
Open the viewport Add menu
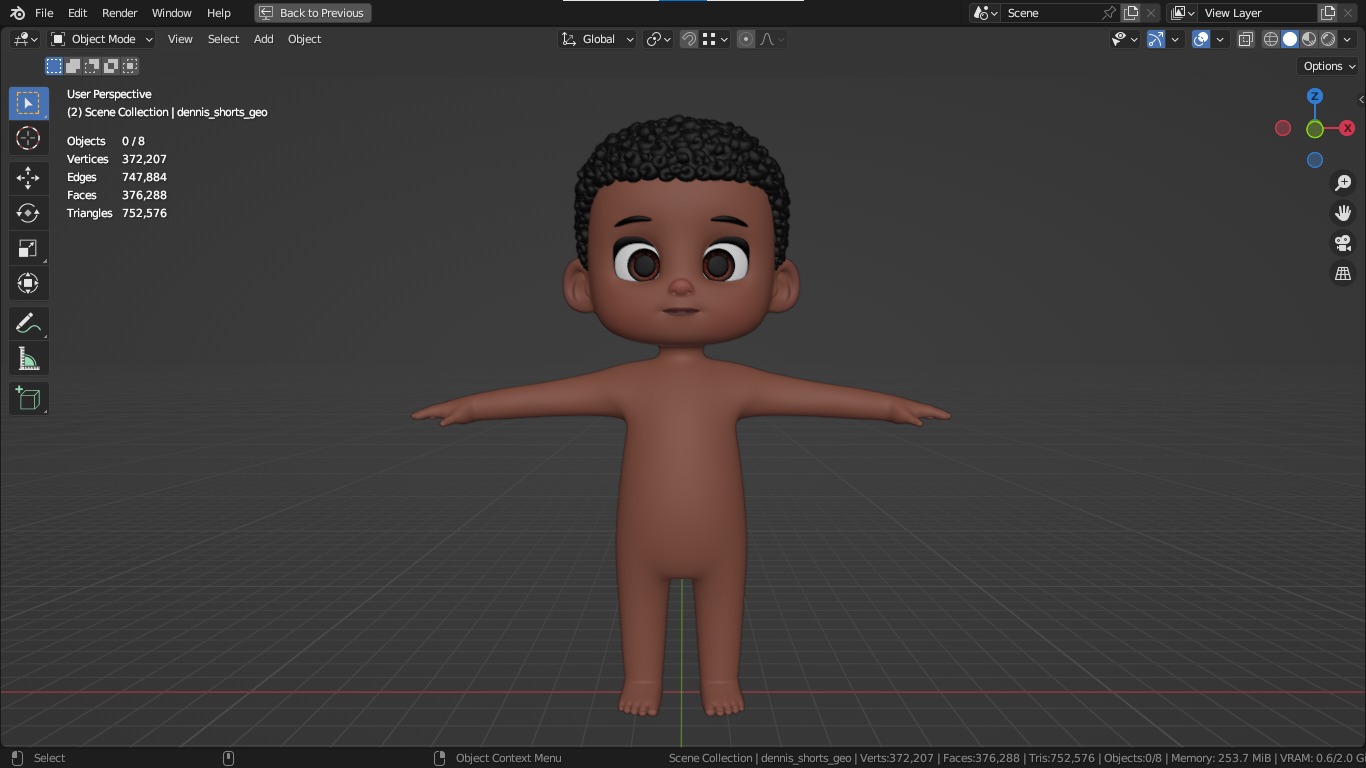(263, 39)
